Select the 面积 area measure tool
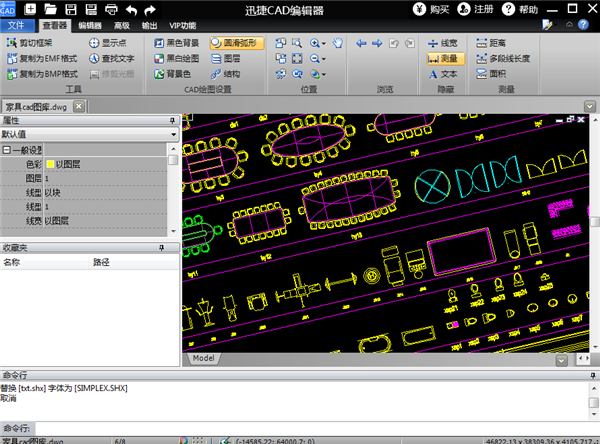The height and width of the screenshot is (444, 600). click(491, 74)
